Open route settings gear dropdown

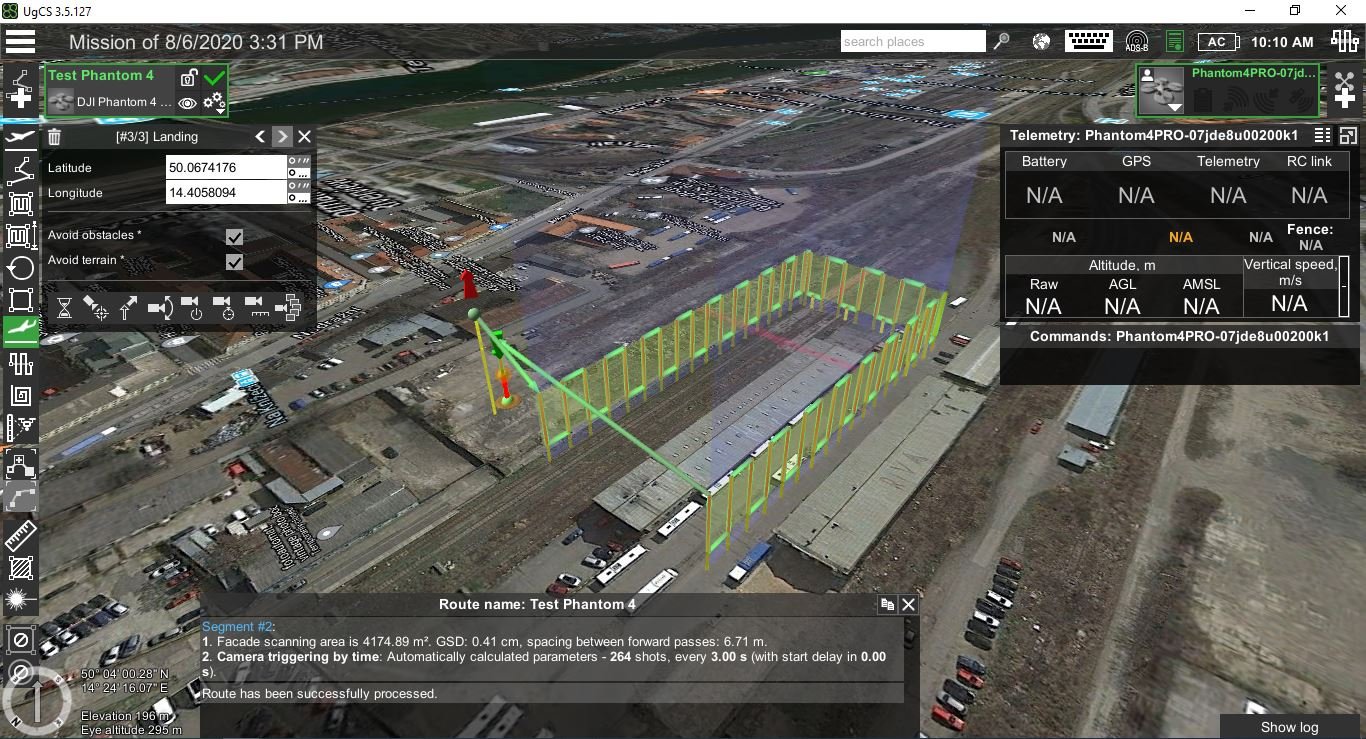pyautogui.click(x=214, y=103)
